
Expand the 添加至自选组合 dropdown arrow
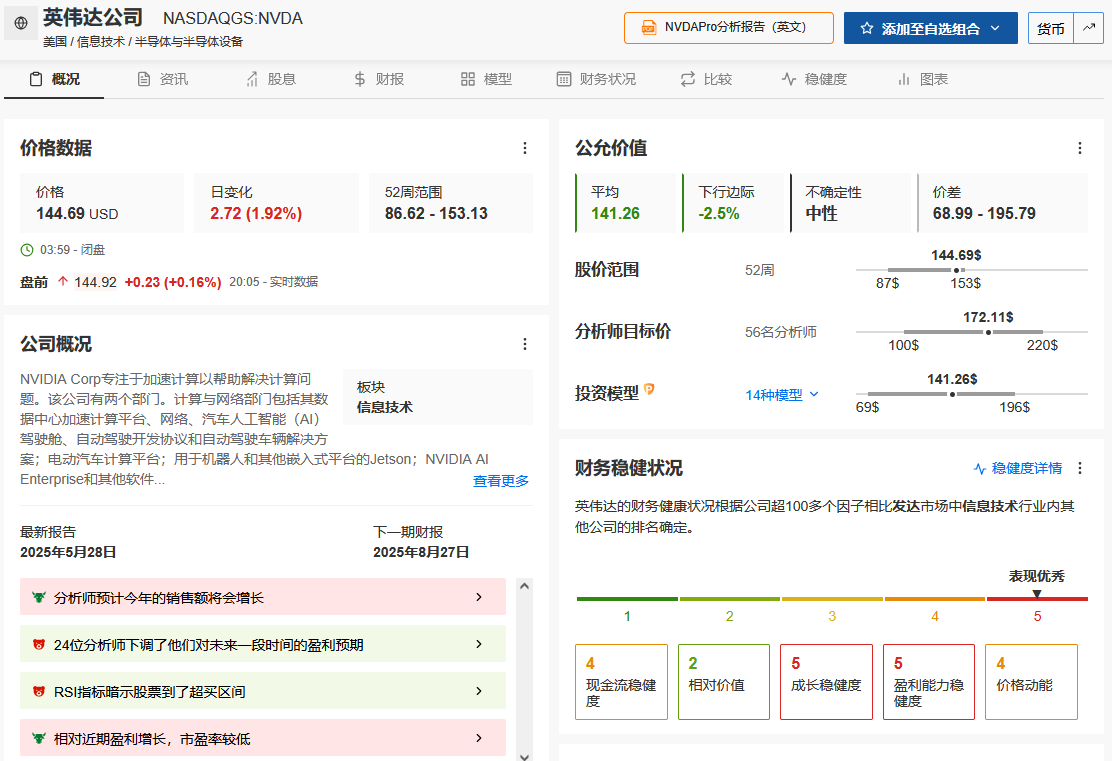pyautogui.click(x=995, y=28)
